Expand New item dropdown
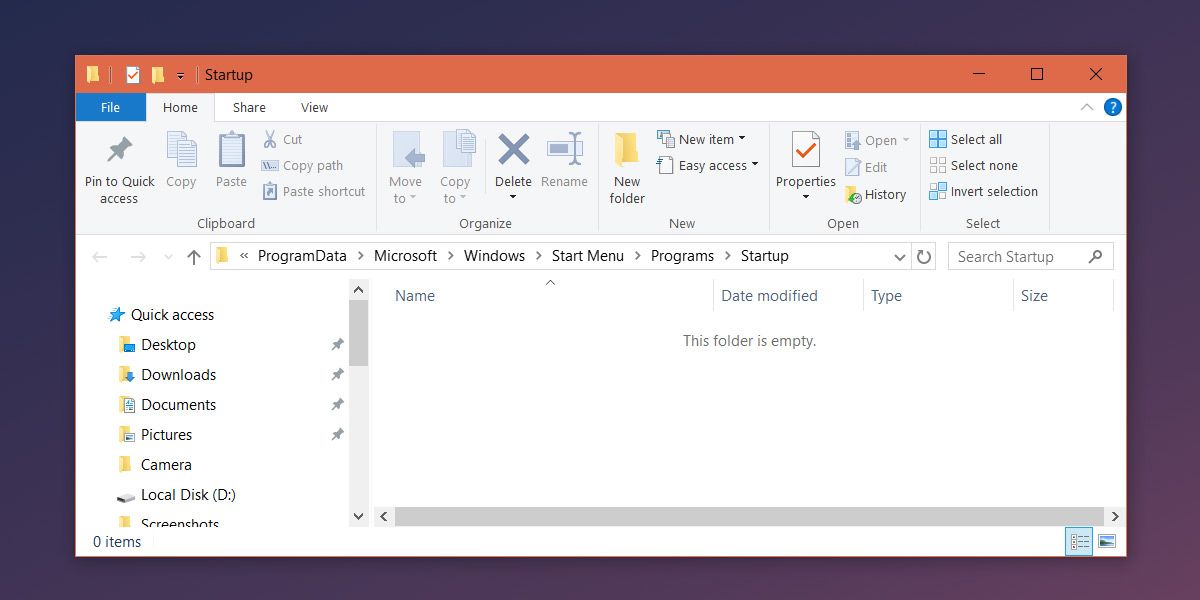 (x=742, y=139)
